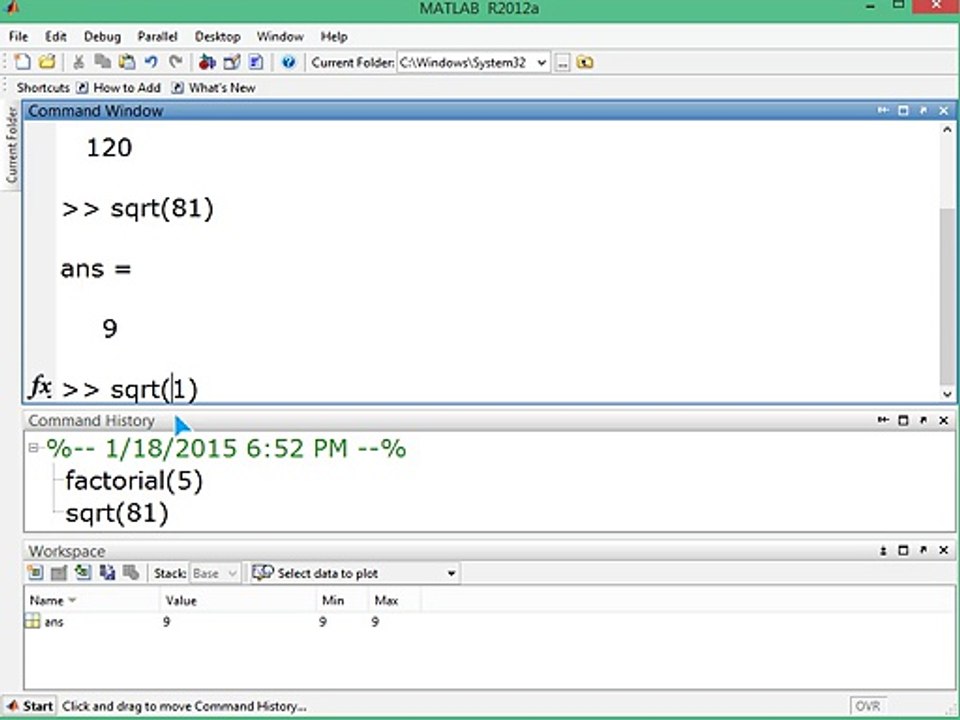Click the fx function browser icon

[40, 388]
